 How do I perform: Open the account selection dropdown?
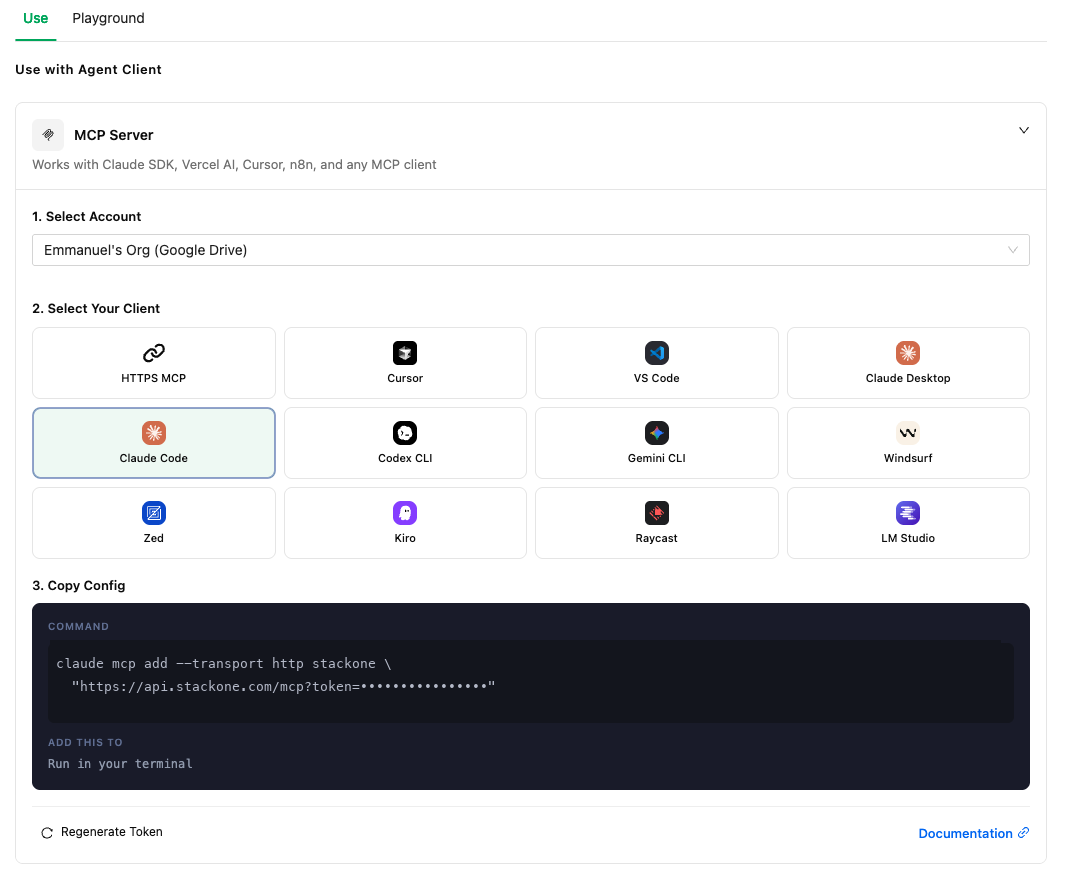530,250
